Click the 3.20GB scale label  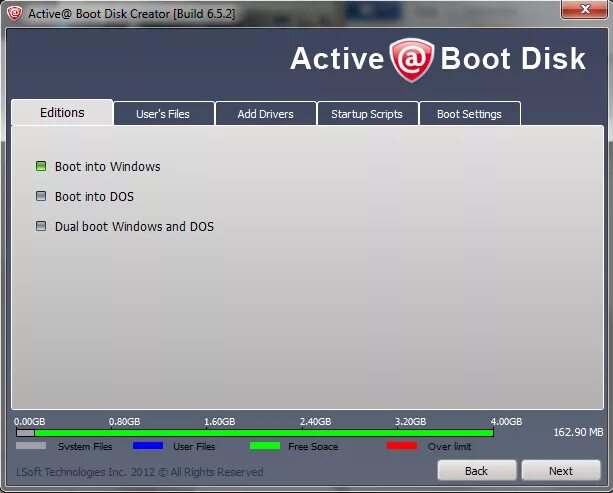click(410, 421)
